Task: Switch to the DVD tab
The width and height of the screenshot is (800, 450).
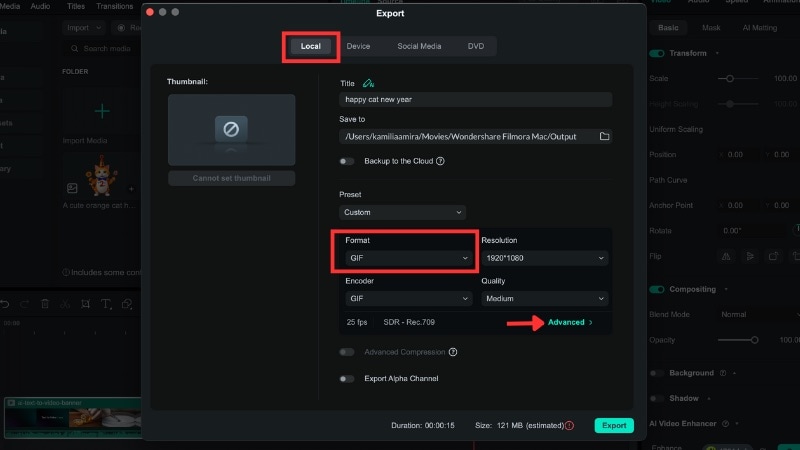Action: 476,46
